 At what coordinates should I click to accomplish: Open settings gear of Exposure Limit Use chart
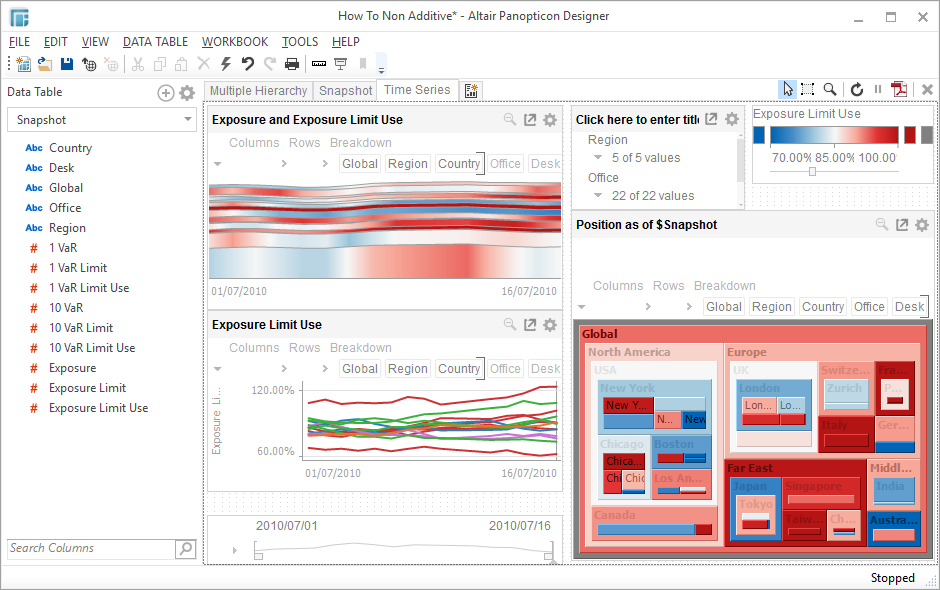[x=550, y=325]
